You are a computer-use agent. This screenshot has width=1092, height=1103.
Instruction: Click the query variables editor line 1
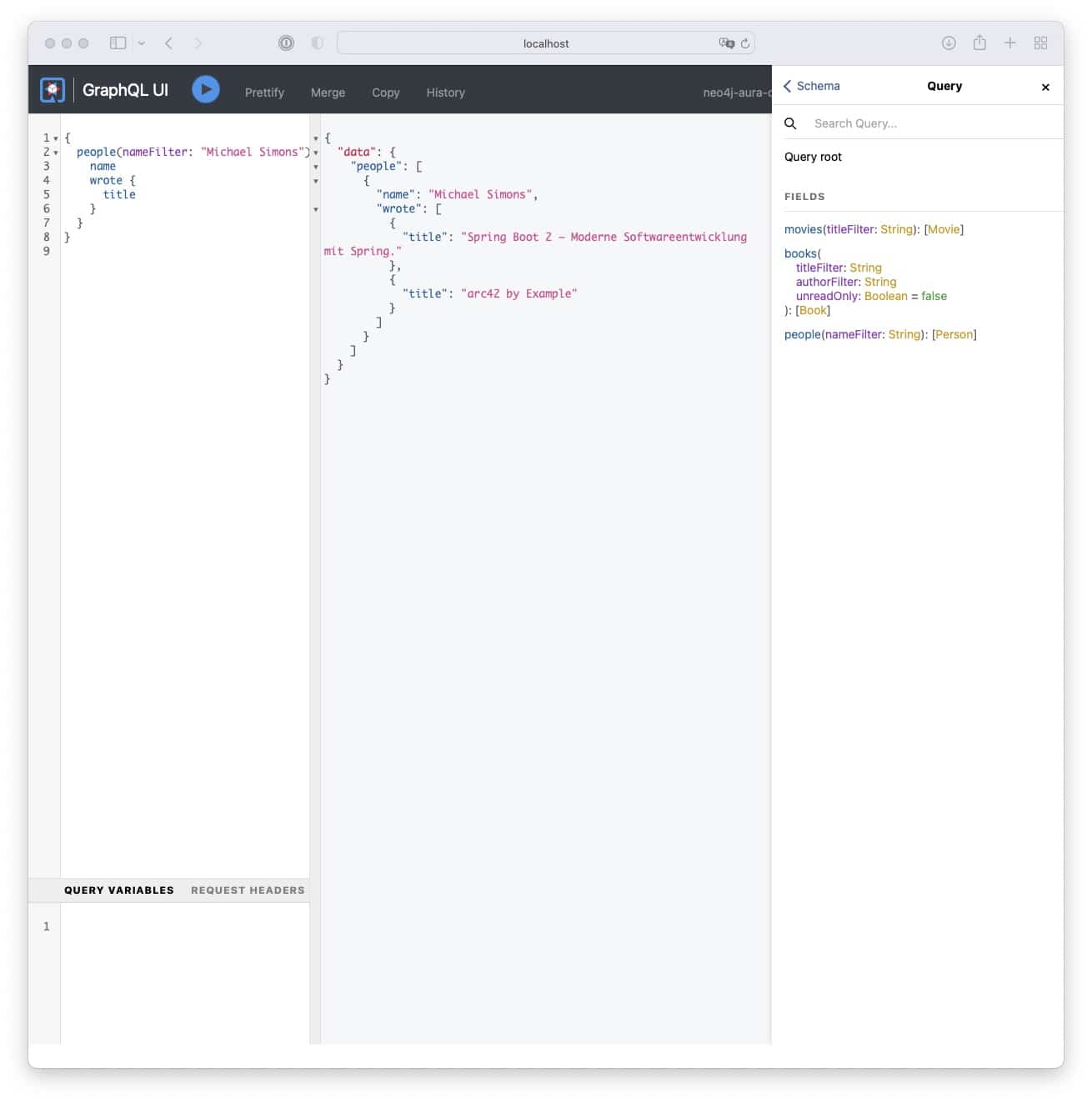(x=185, y=926)
